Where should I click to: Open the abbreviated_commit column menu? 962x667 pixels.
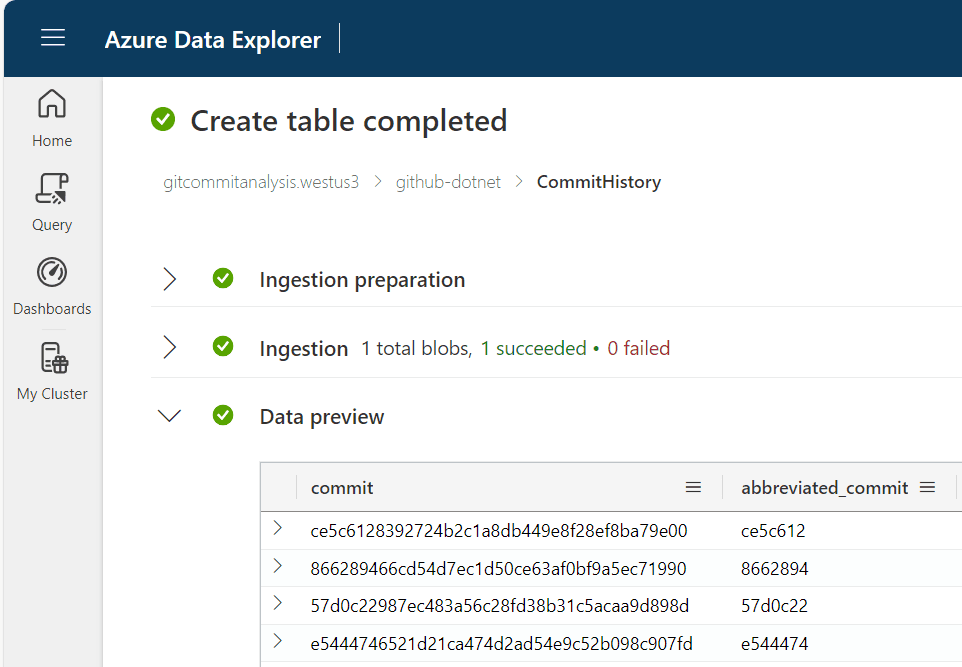(928, 487)
